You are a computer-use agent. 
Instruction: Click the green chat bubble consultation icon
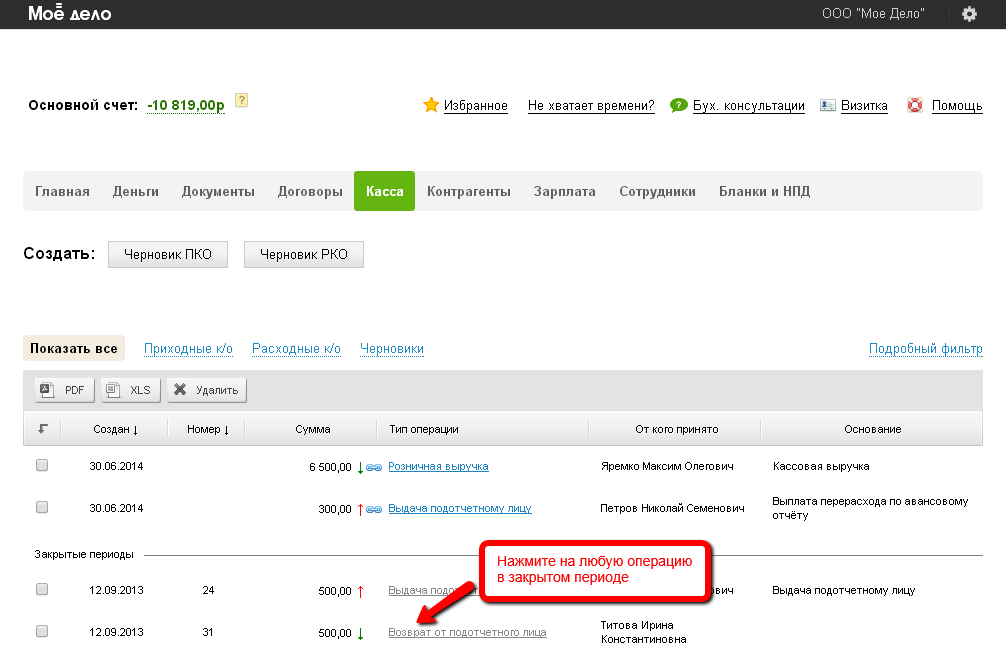679,105
